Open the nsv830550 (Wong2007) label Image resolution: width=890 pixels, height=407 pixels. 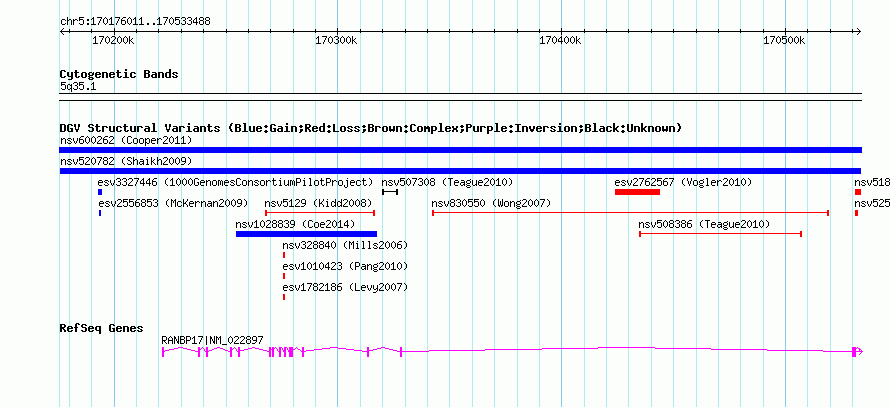pyautogui.click(x=491, y=203)
